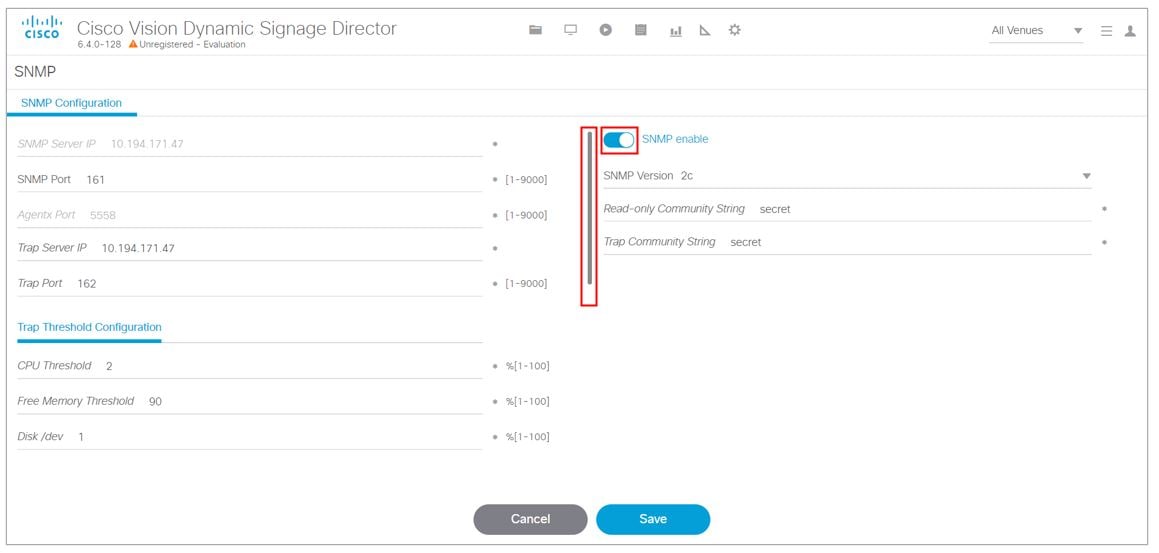
Task: Click the SNMP page heading
Action: [35, 72]
